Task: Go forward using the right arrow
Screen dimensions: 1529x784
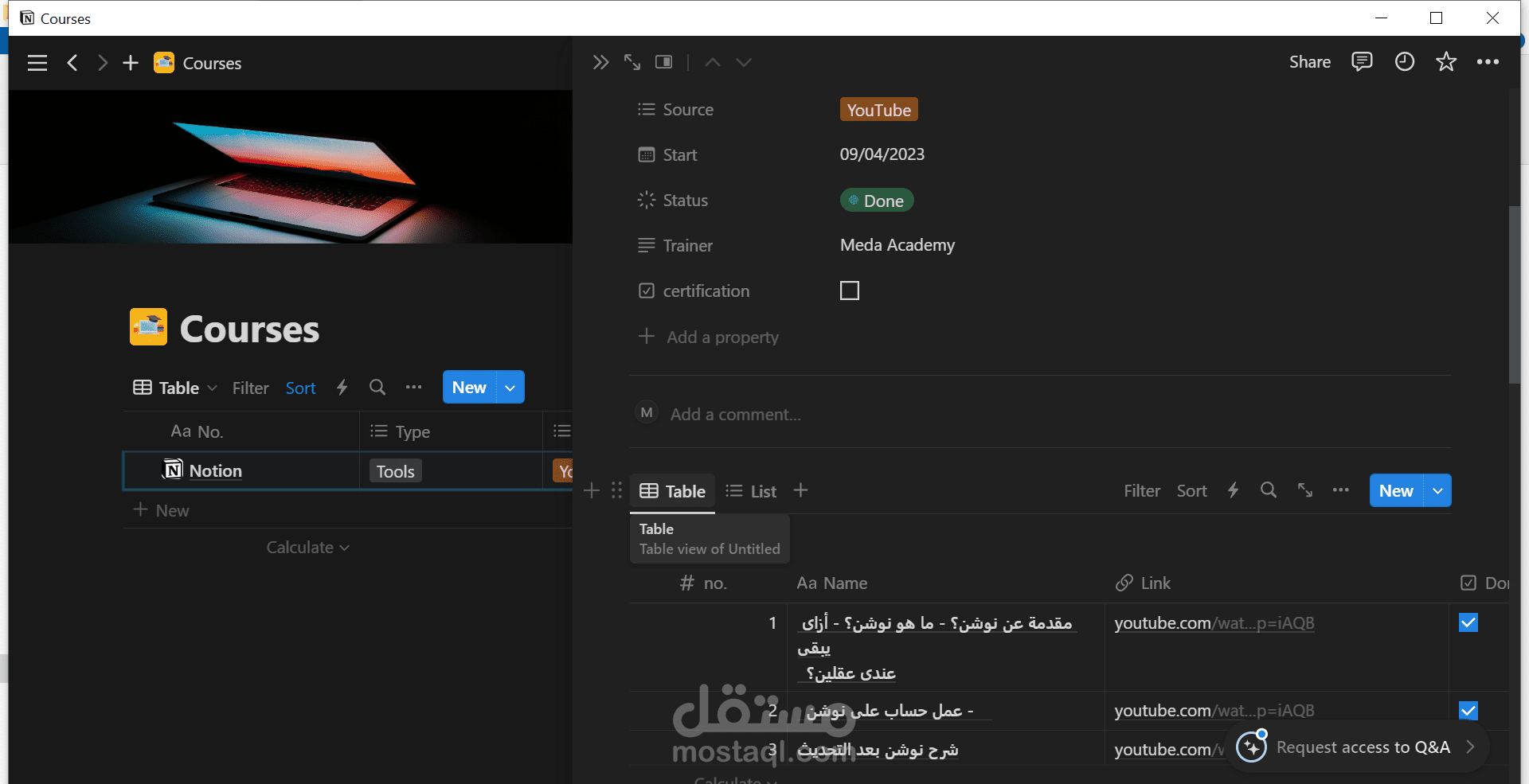Action: click(102, 63)
